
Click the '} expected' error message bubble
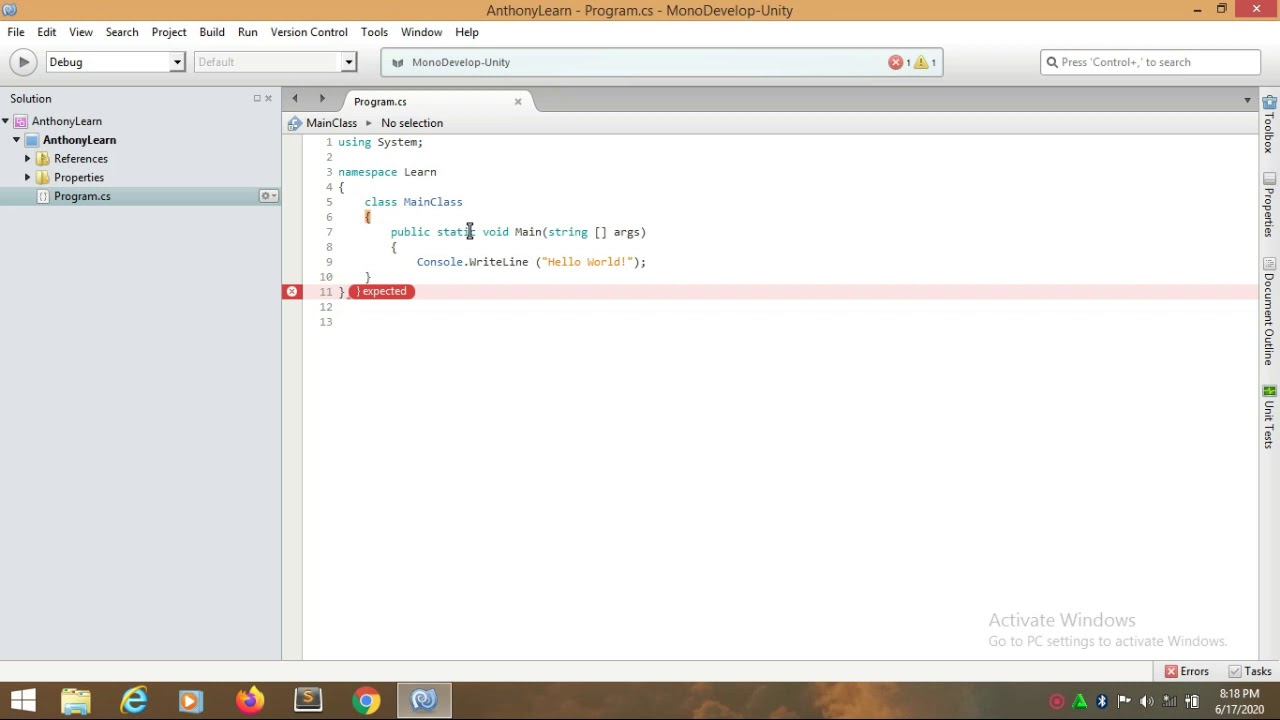tap(381, 291)
